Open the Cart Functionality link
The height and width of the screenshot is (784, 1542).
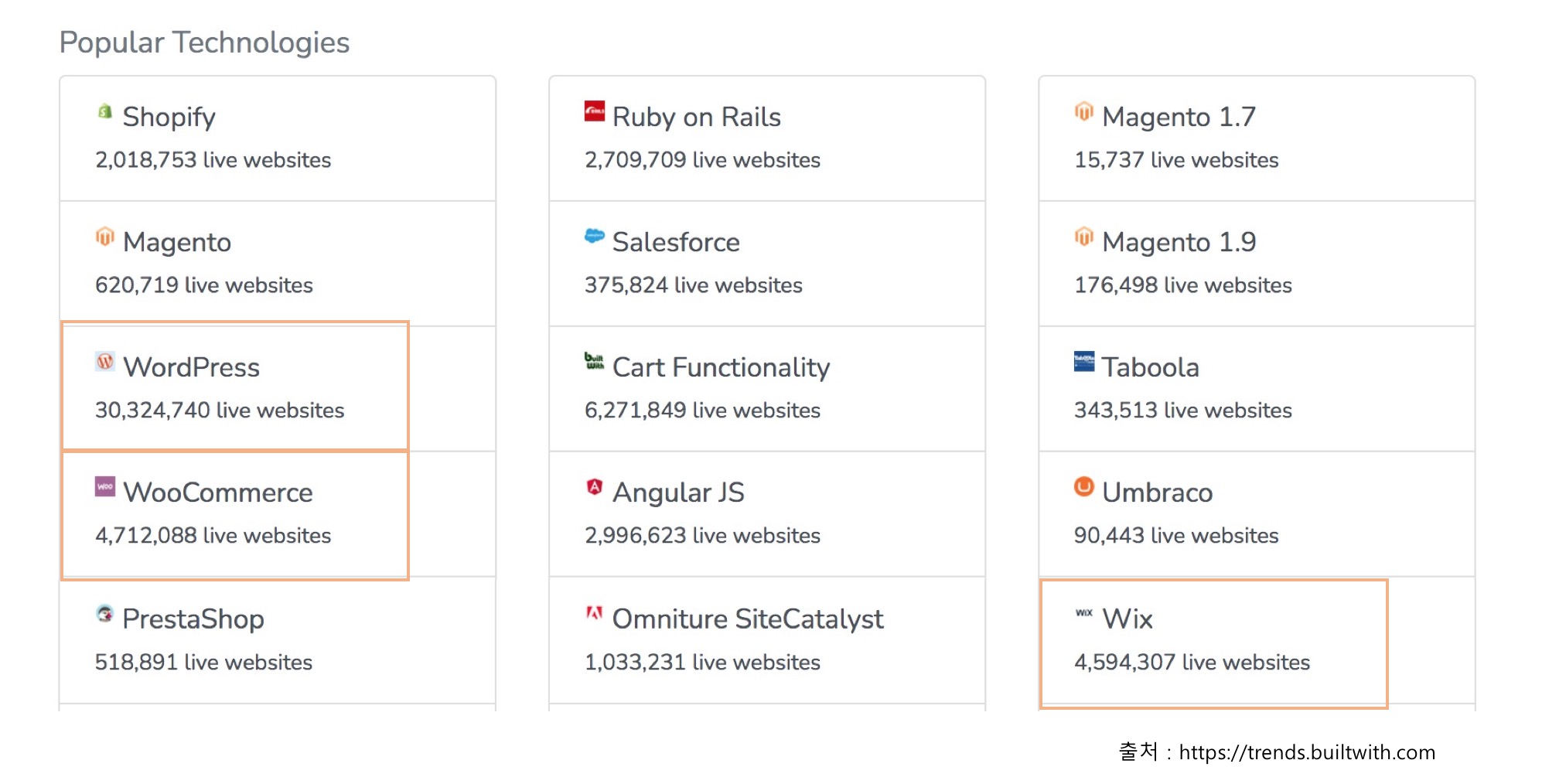point(721,367)
